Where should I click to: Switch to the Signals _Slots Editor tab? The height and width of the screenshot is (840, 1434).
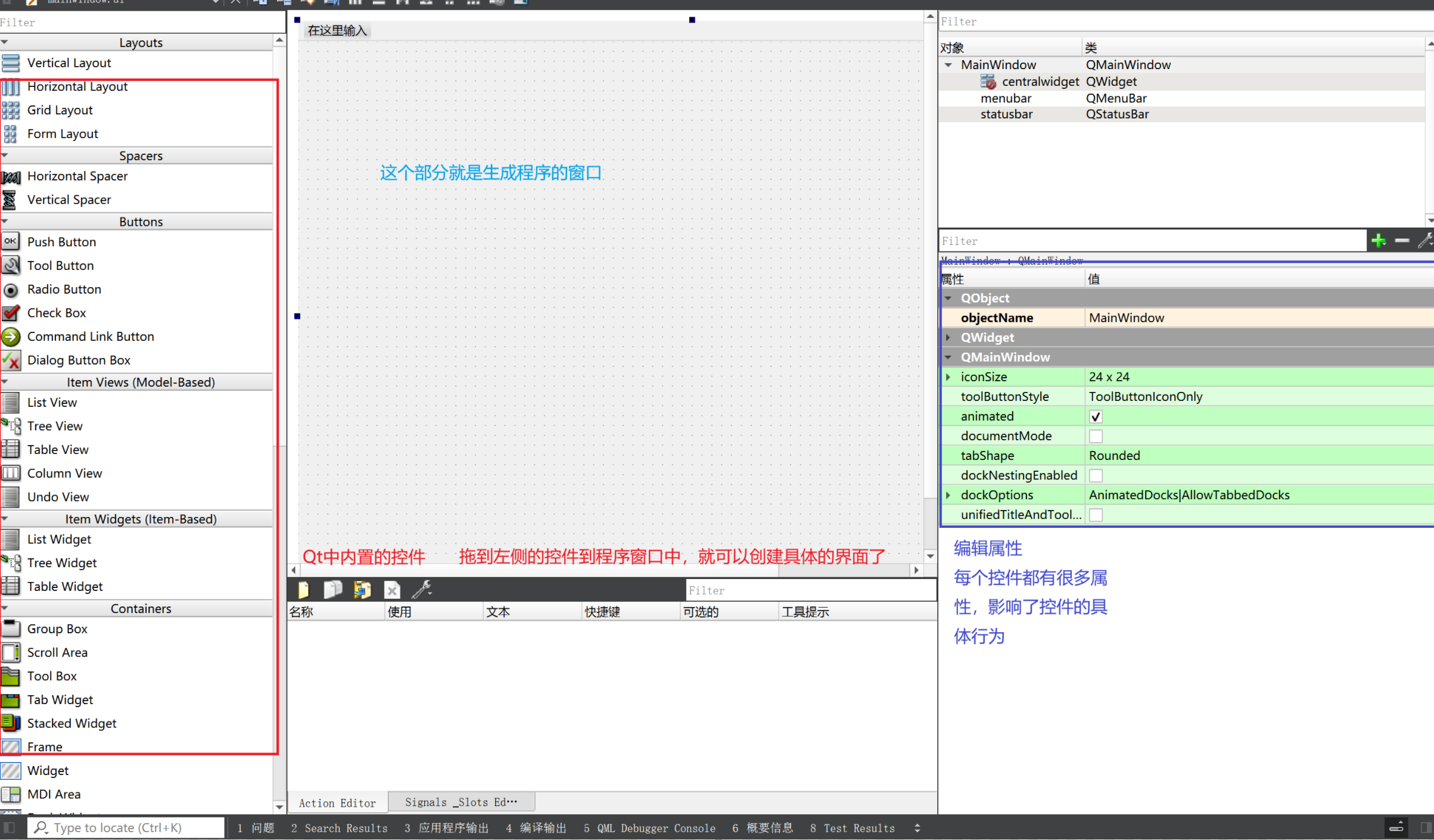461,802
